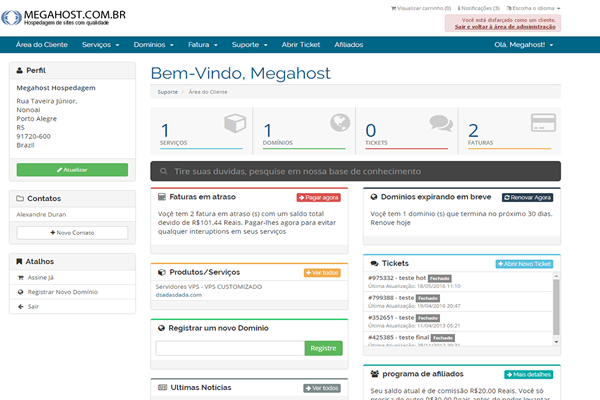The height and width of the screenshot is (400, 600).
Task: Expand the Serviços menu
Action: pos(100,45)
